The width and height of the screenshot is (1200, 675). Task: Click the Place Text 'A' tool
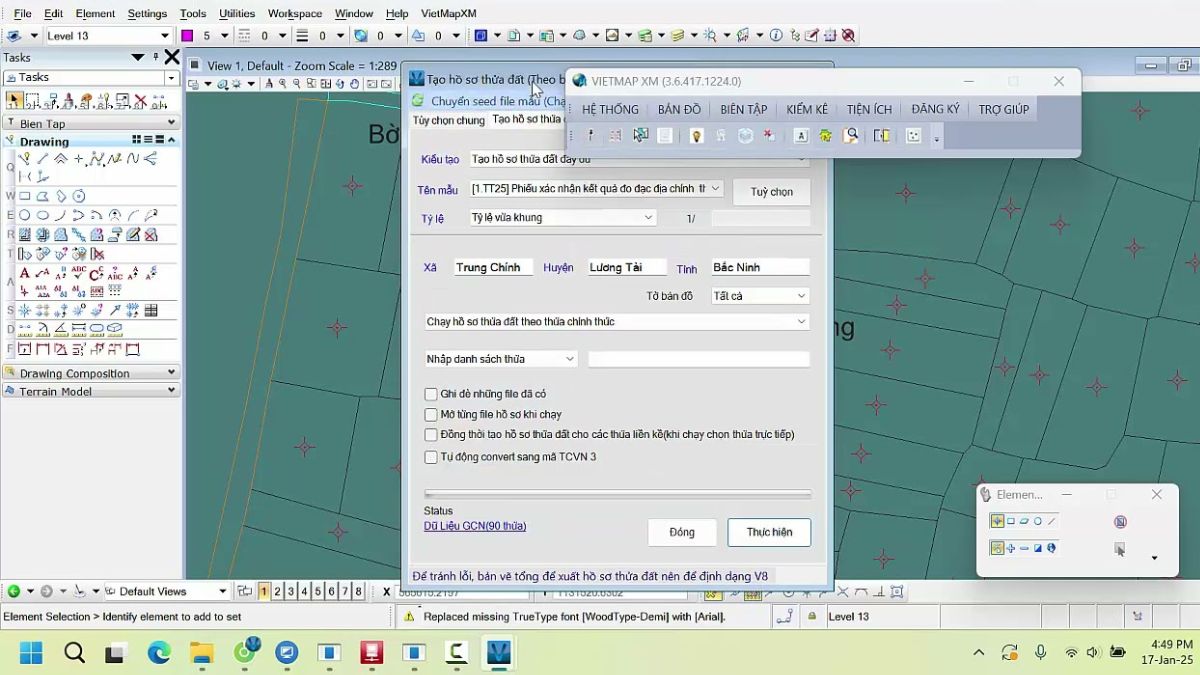click(24, 273)
